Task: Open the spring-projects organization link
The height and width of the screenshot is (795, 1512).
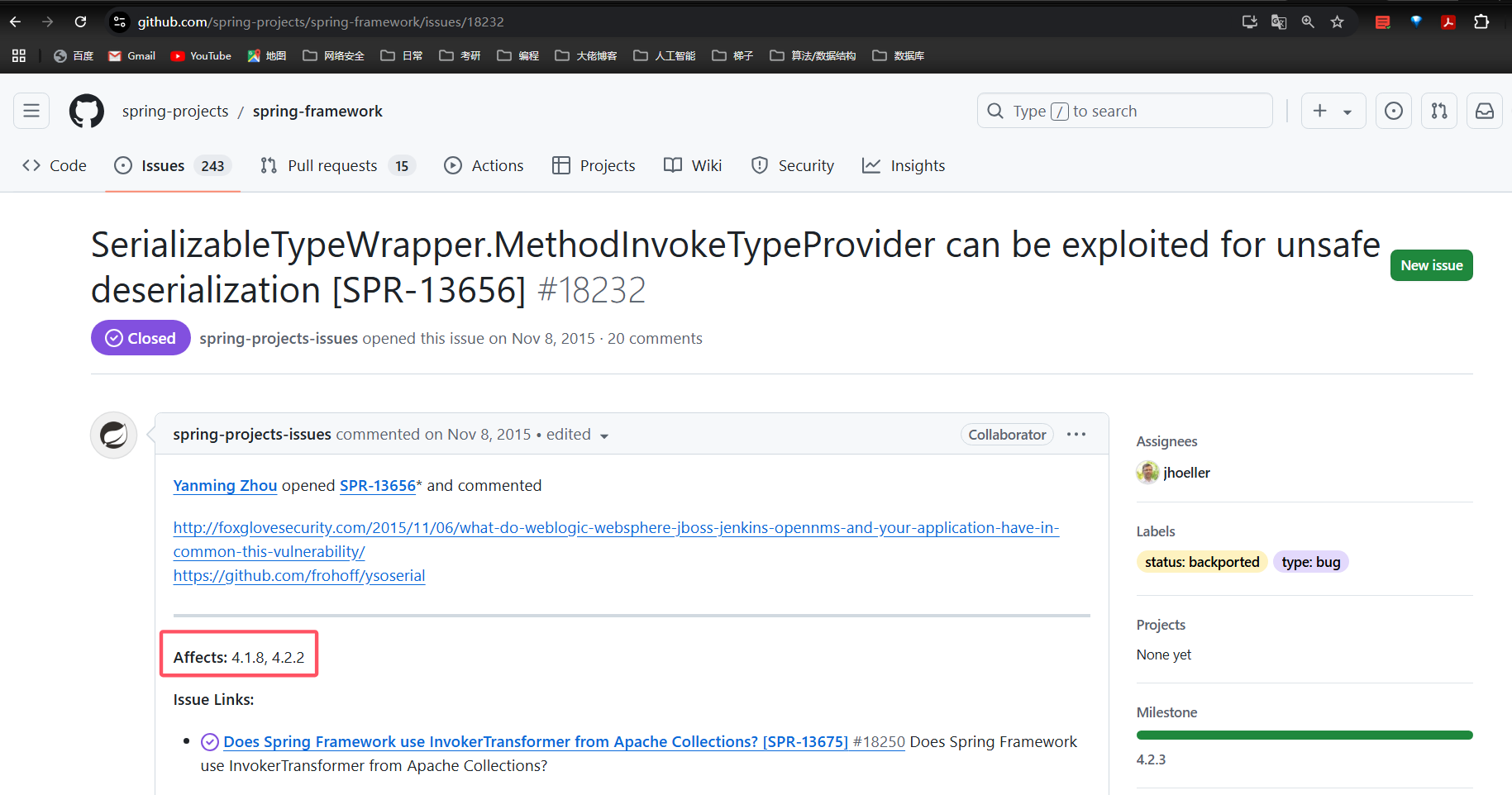Action: 175,111
